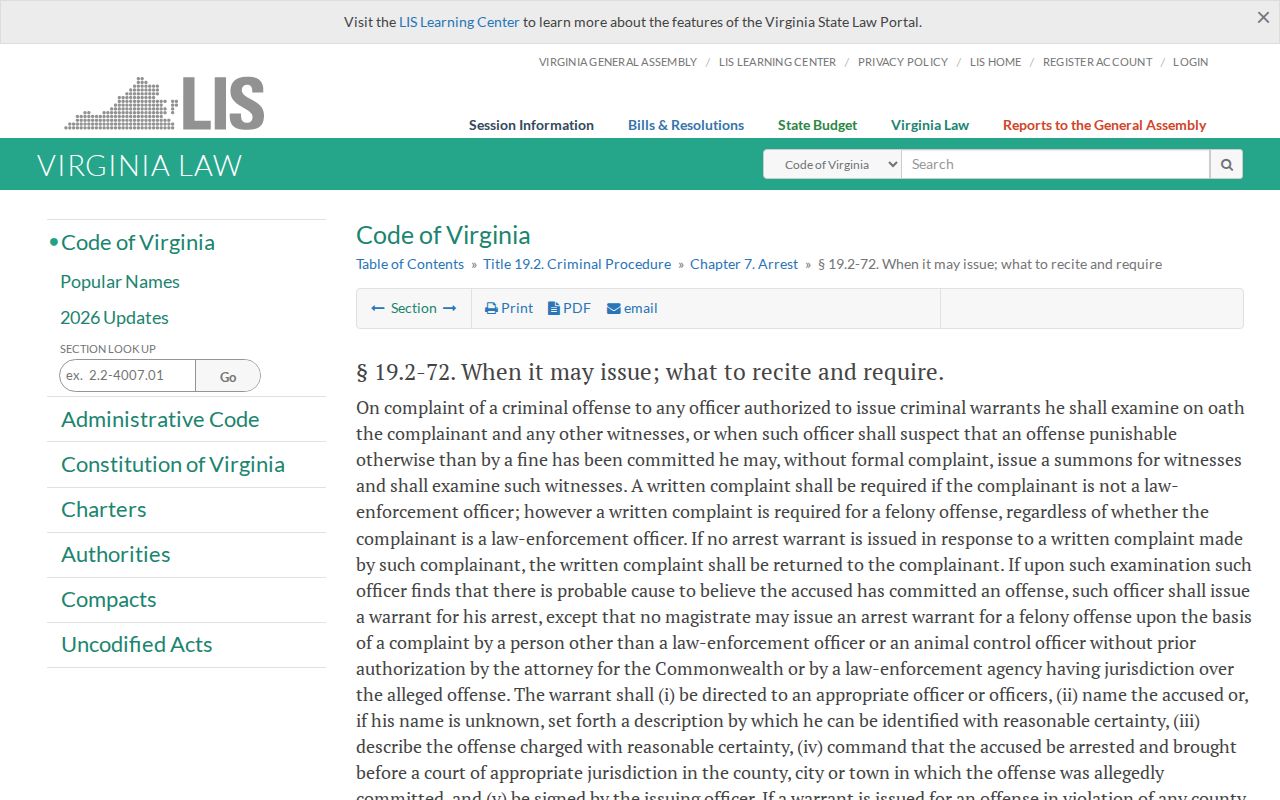Focus the Search text field
The width and height of the screenshot is (1280, 800).
coord(1056,164)
